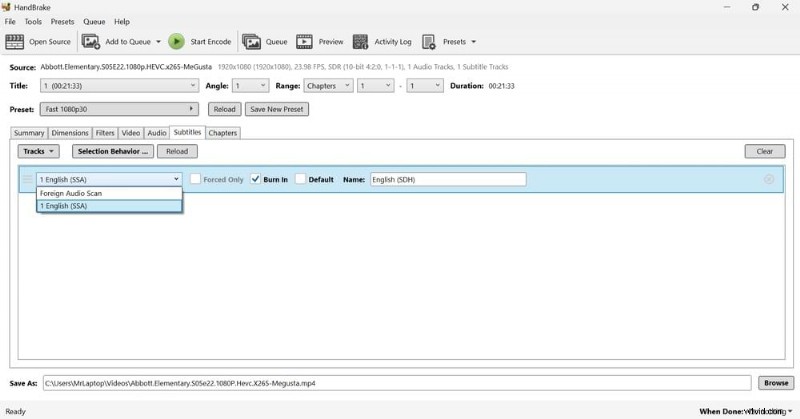800x419 pixels.
Task: Open the File menu
Action: 10,22
